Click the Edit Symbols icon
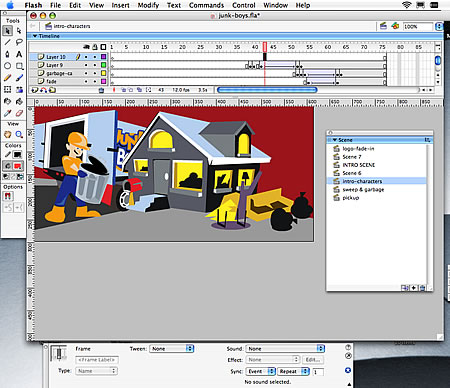The width and height of the screenshot is (450, 388). point(395,26)
